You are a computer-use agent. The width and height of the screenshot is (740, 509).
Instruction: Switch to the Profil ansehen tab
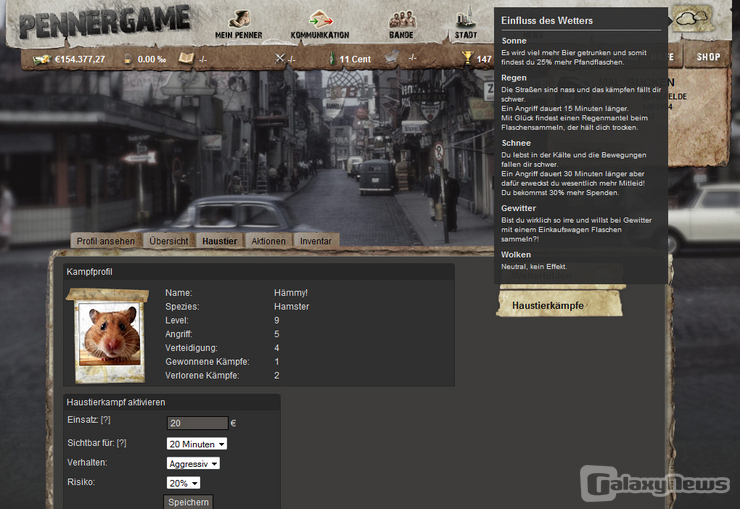[x=105, y=241]
